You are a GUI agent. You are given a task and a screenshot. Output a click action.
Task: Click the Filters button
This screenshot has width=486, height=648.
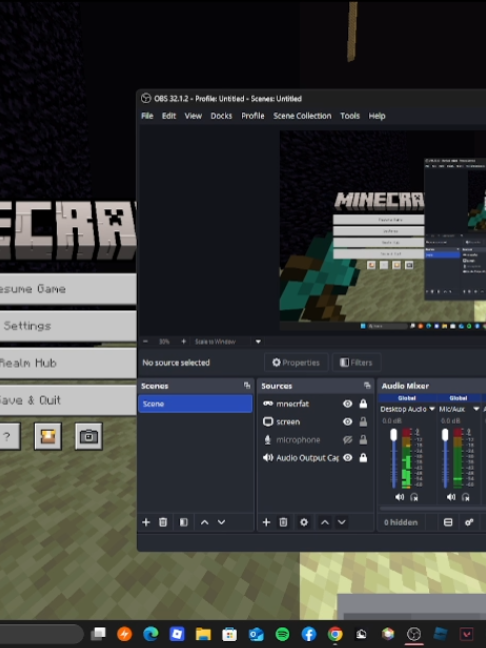[x=356, y=362]
